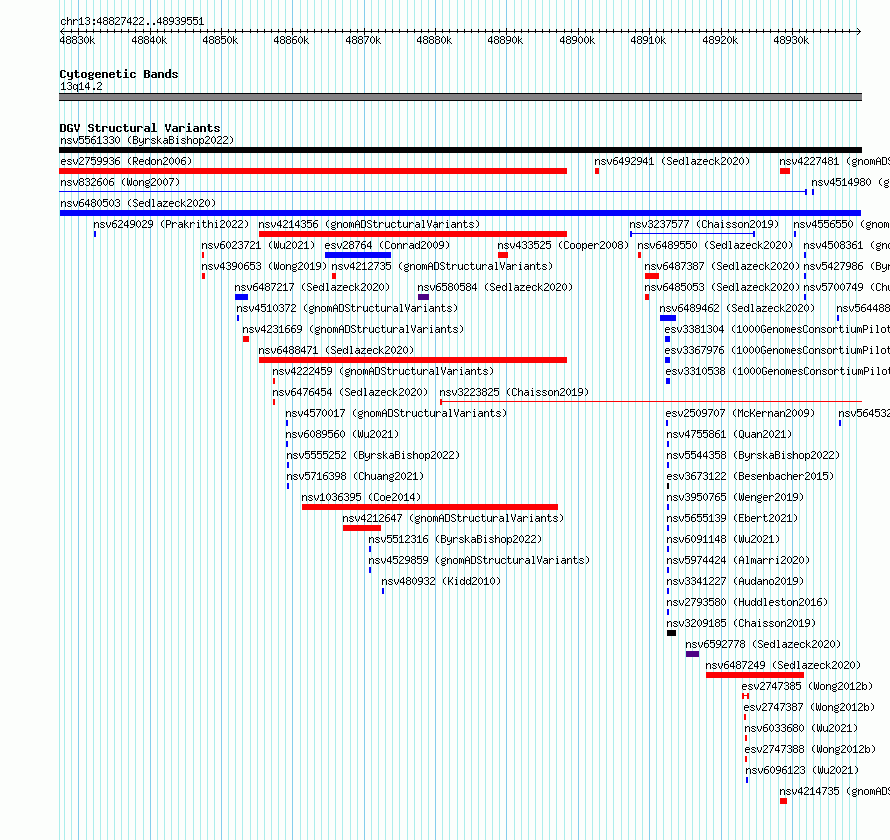
Task: Click the blue nsv6480503 Sedlazeck2020 bar
Action: click(x=460, y=213)
